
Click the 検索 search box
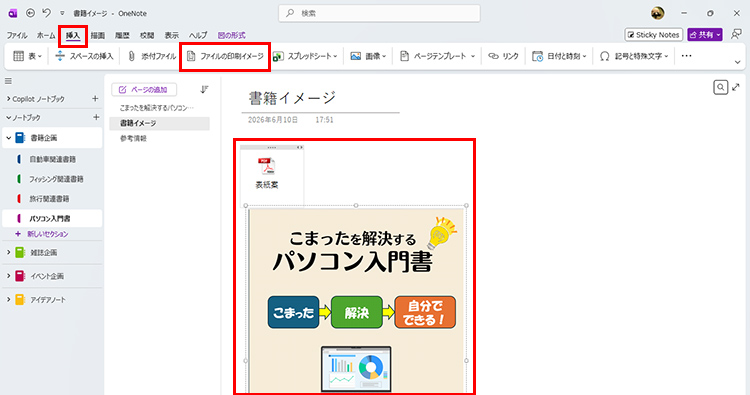point(379,13)
